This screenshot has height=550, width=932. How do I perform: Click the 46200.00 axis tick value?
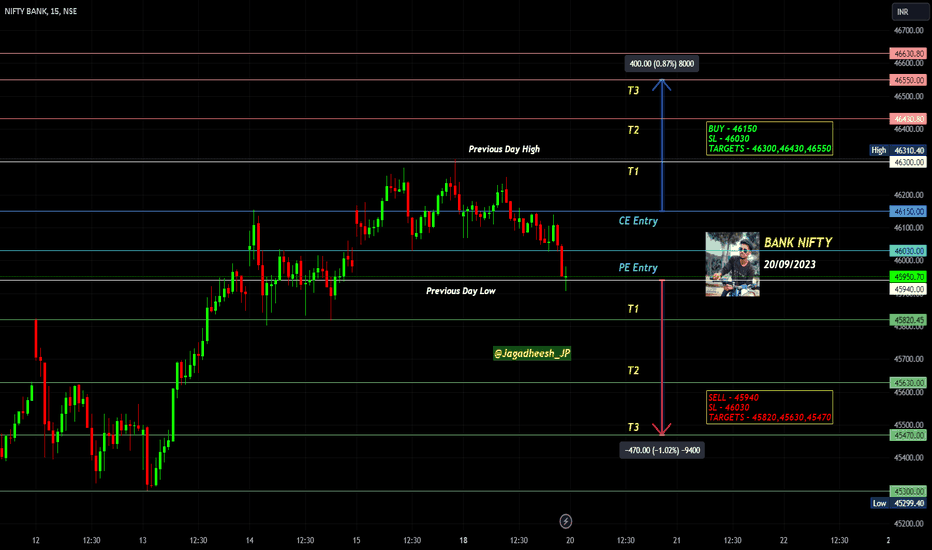click(x=909, y=195)
